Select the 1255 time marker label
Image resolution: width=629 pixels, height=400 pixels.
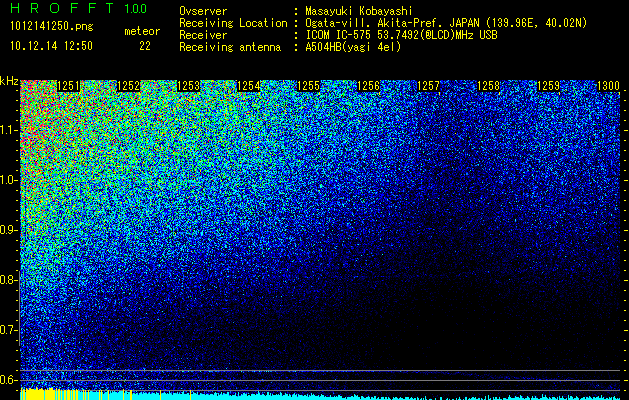[308, 86]
